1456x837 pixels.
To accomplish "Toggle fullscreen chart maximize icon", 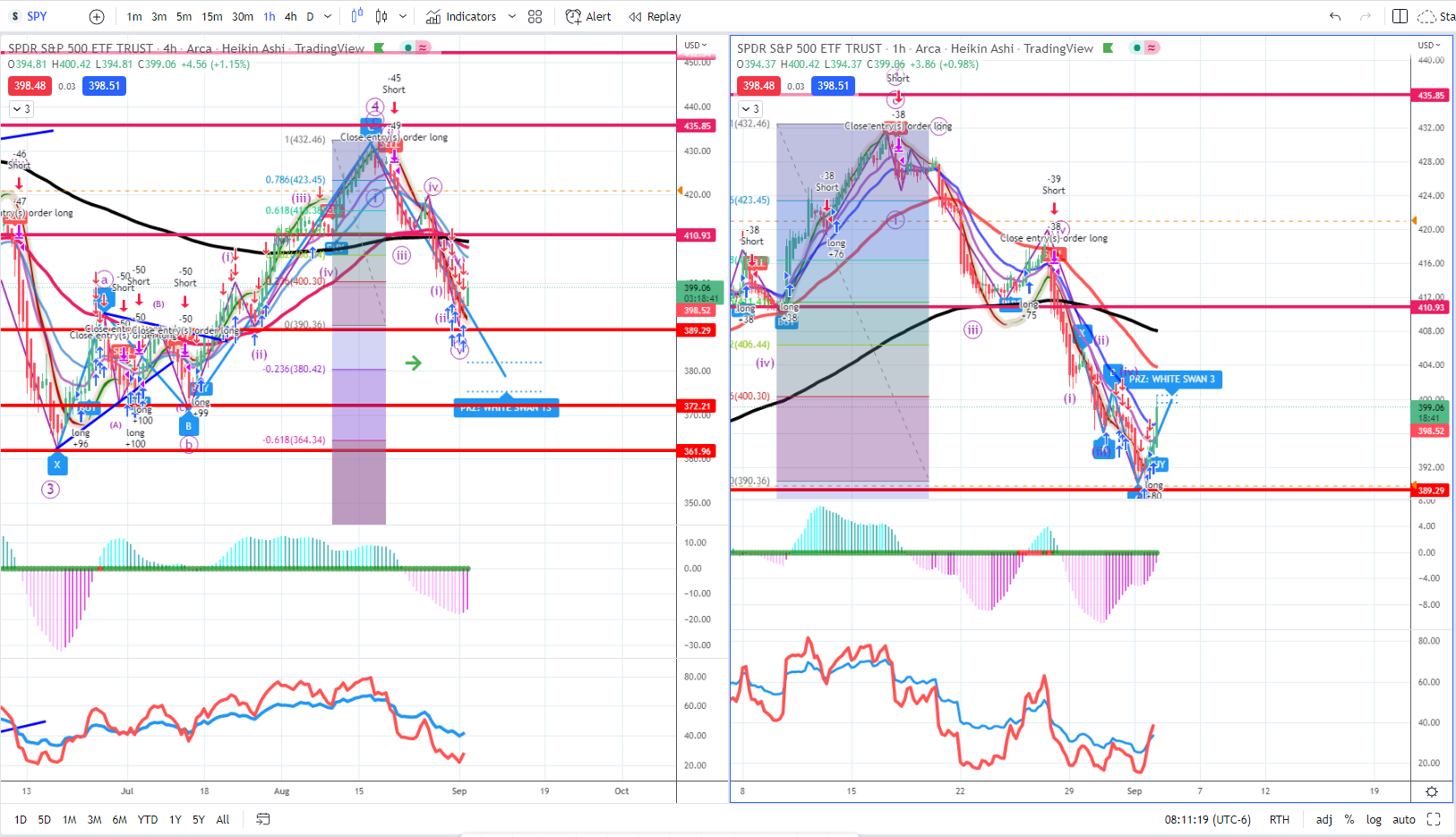I will pos(1434,819).
